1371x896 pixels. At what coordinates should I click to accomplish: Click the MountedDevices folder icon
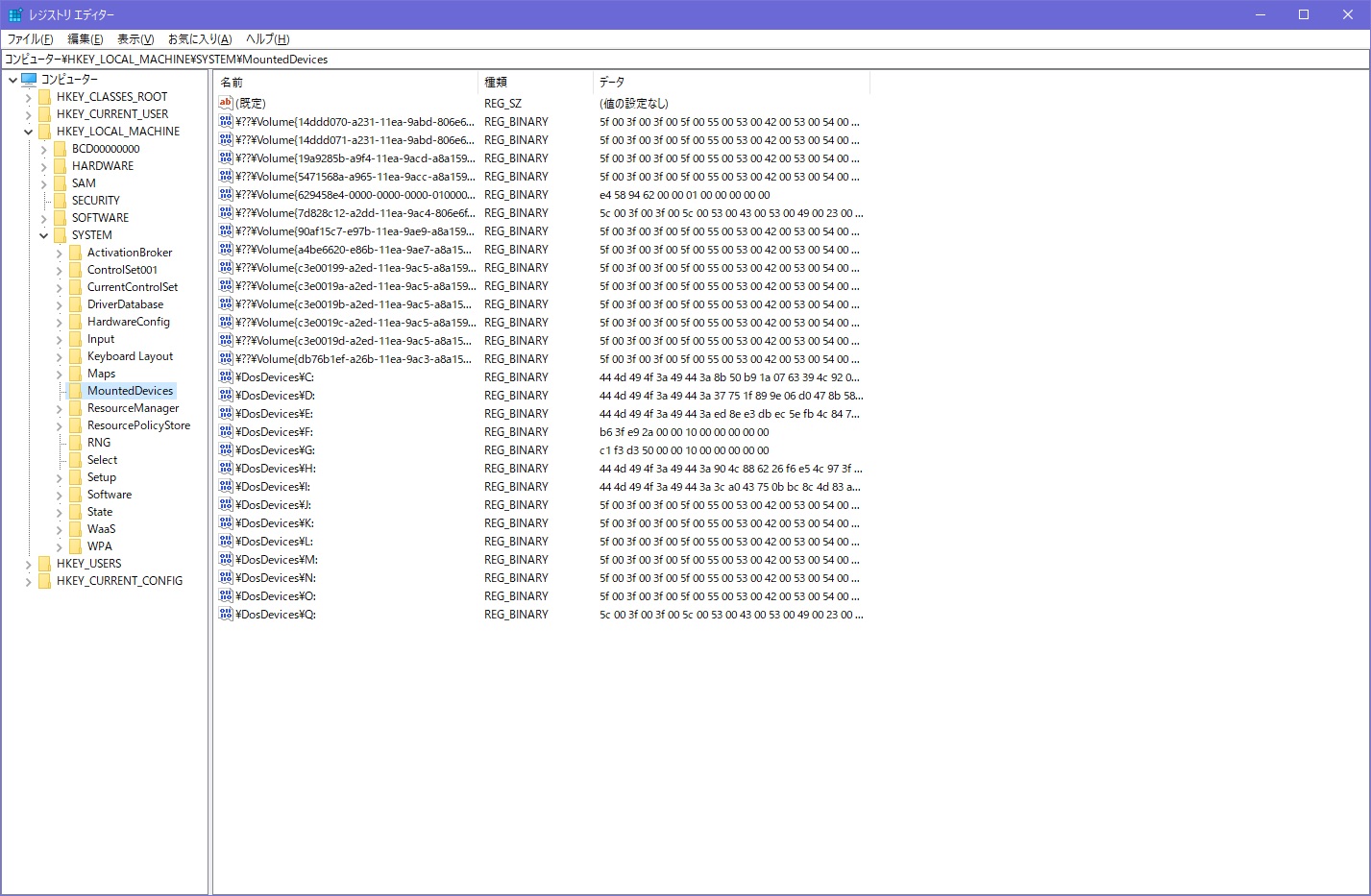(75, 390)
